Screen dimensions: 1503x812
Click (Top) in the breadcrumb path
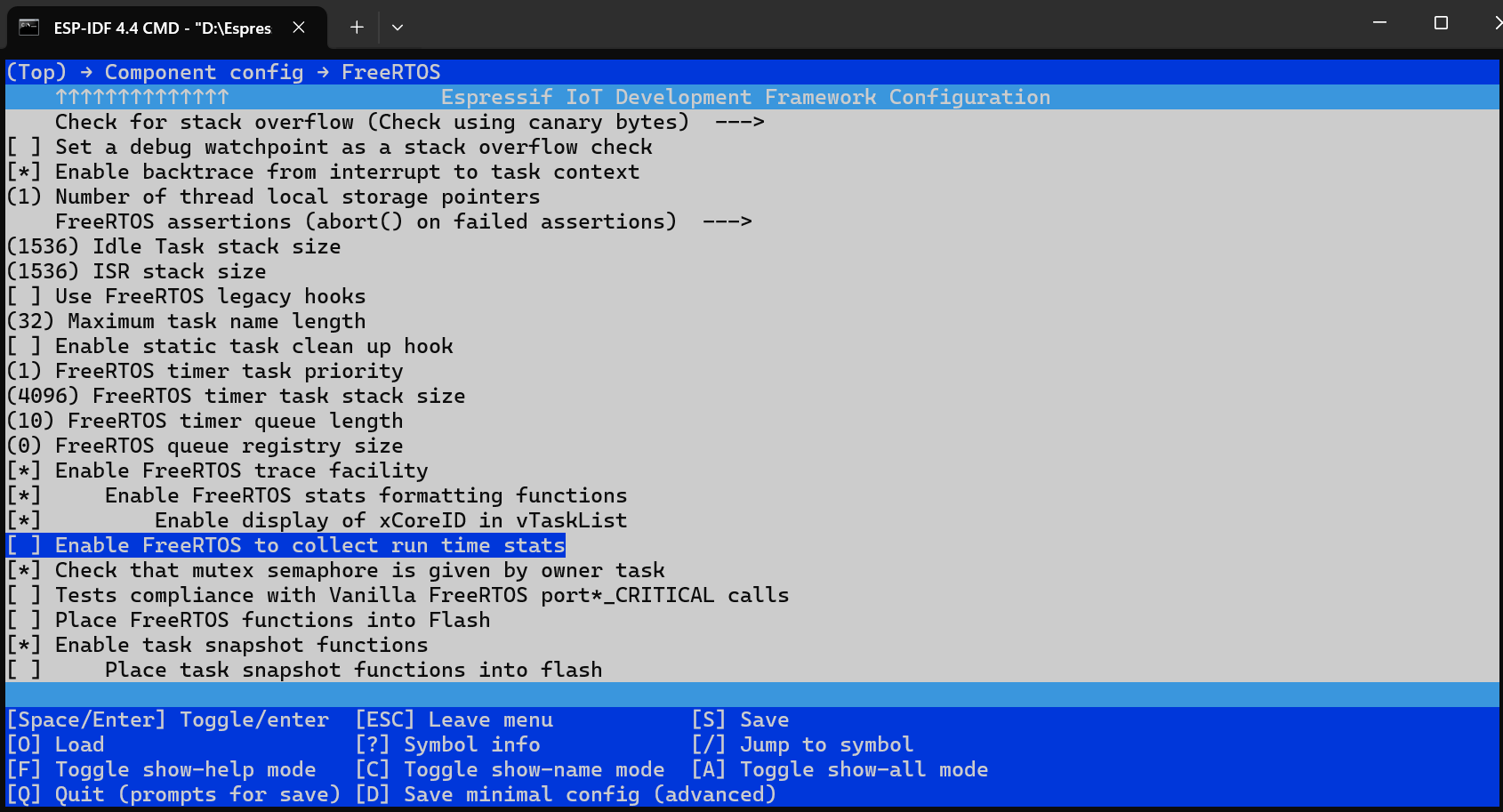[36, 72]
